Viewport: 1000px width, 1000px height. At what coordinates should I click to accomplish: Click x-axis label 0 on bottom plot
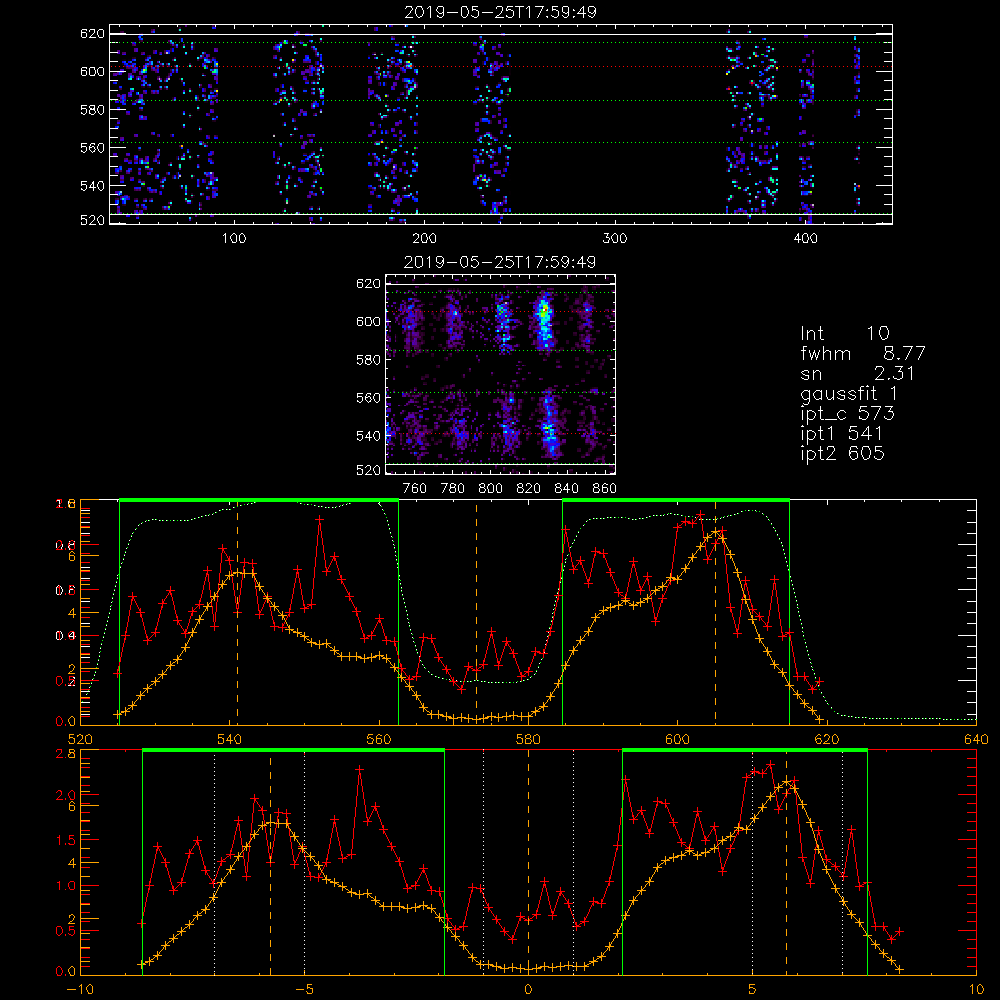528,990
